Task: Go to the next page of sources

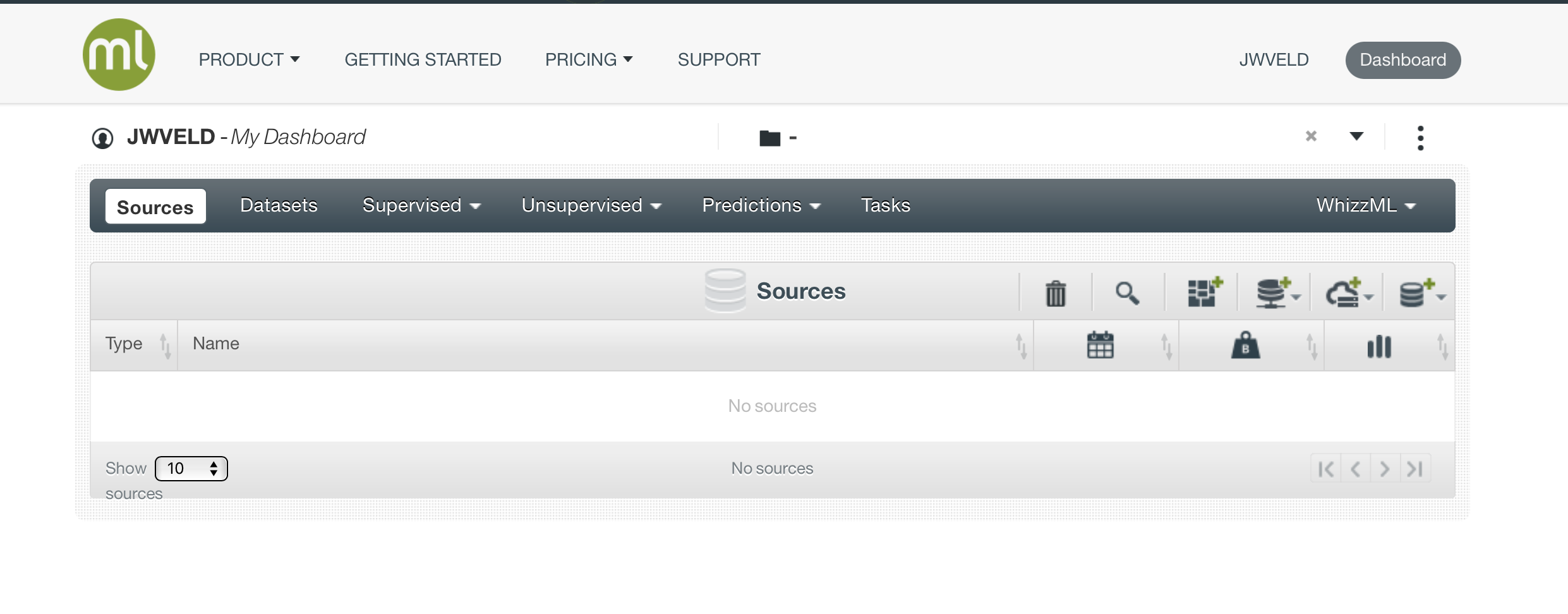Action: (1385, 469)
